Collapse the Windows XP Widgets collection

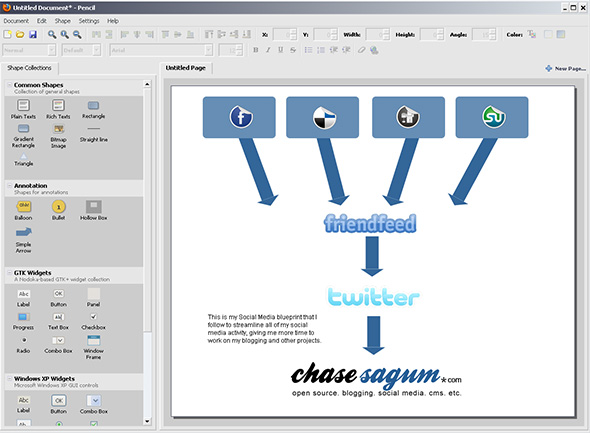click(10, 378)
